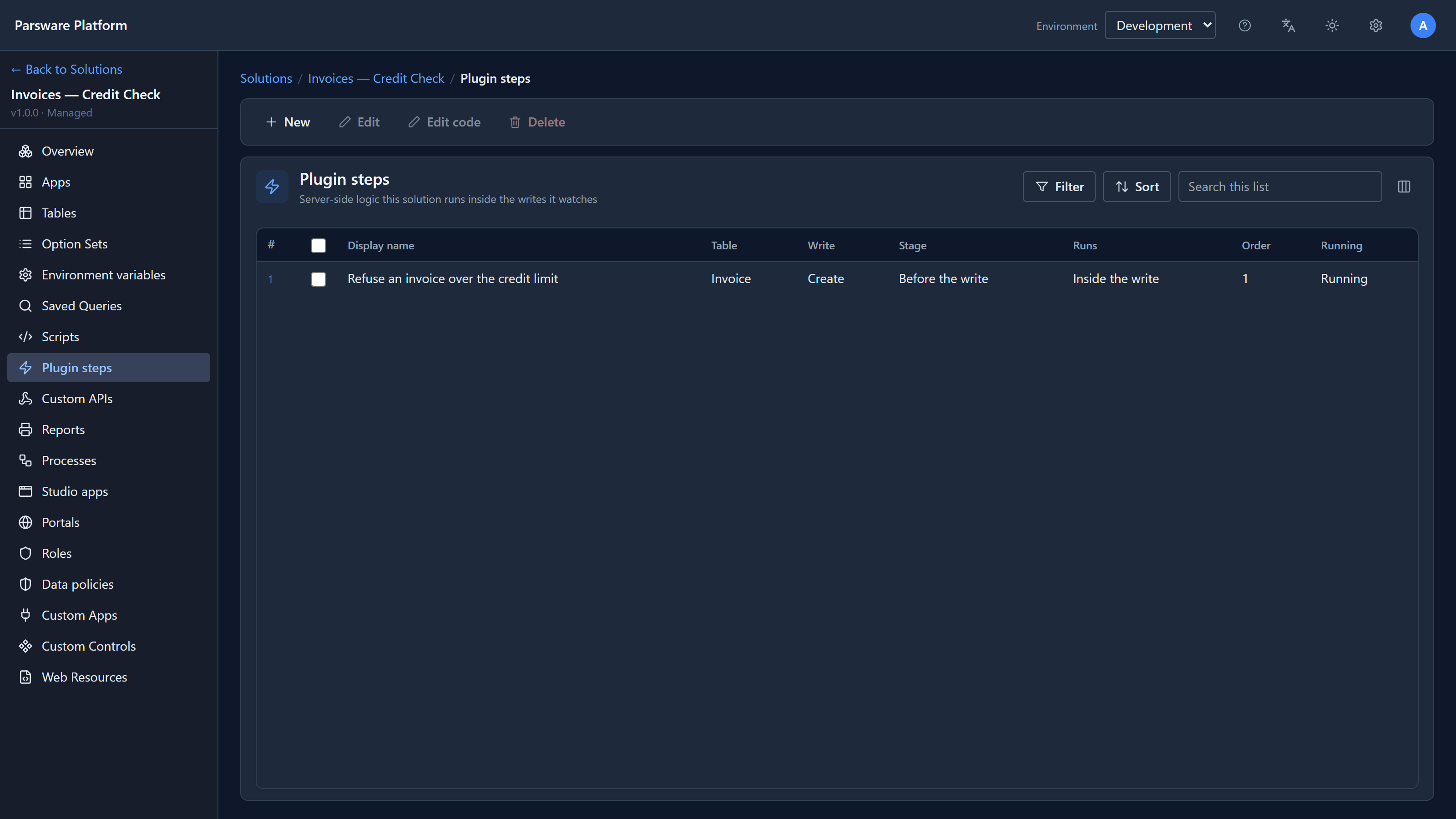
Task: Click the Web Resources file icon
Action: tap(25, 677)
